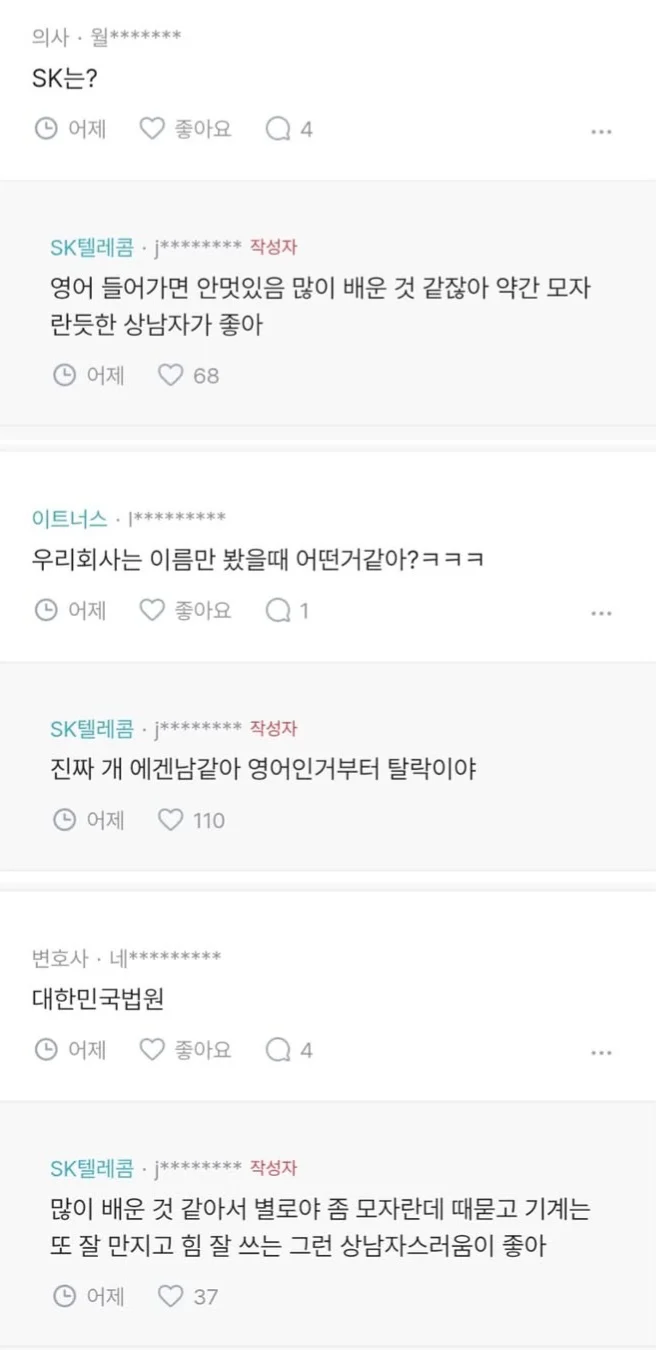Open the more-options menu on 이트너스 comment
The width and height of the screenshot is (656, 1350).
pos(602,612)
